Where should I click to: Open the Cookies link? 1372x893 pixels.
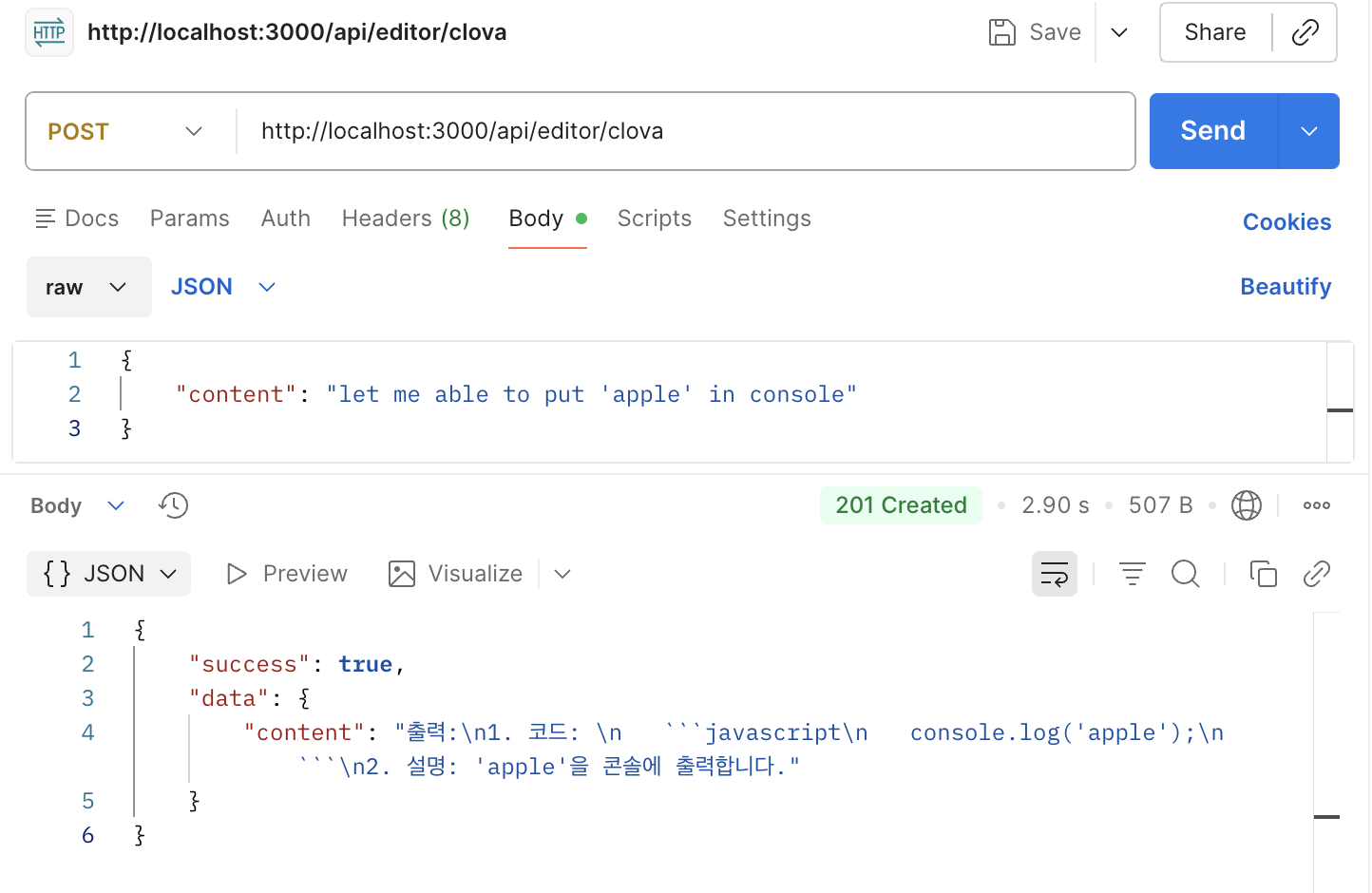(x=1286, y=222)
